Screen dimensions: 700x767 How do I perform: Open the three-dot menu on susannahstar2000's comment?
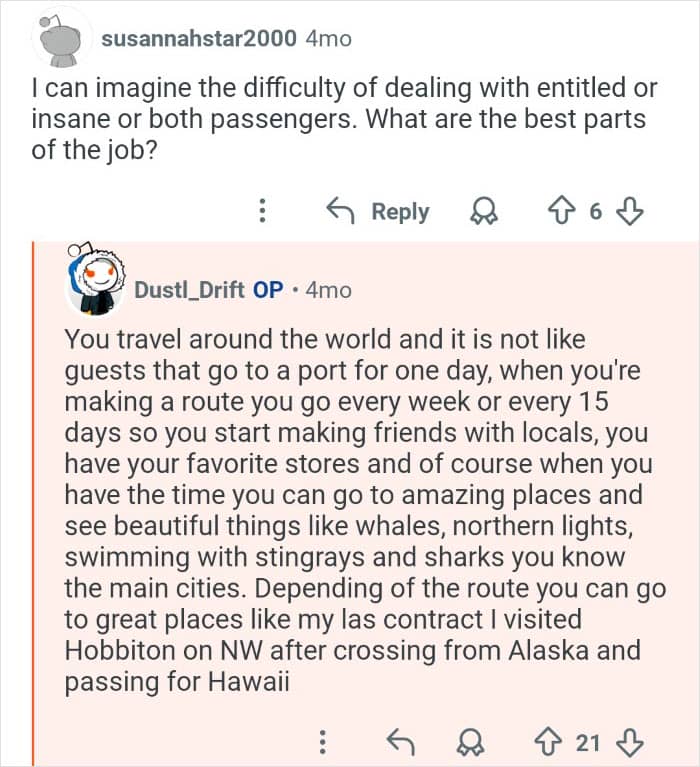coord(262,212)
